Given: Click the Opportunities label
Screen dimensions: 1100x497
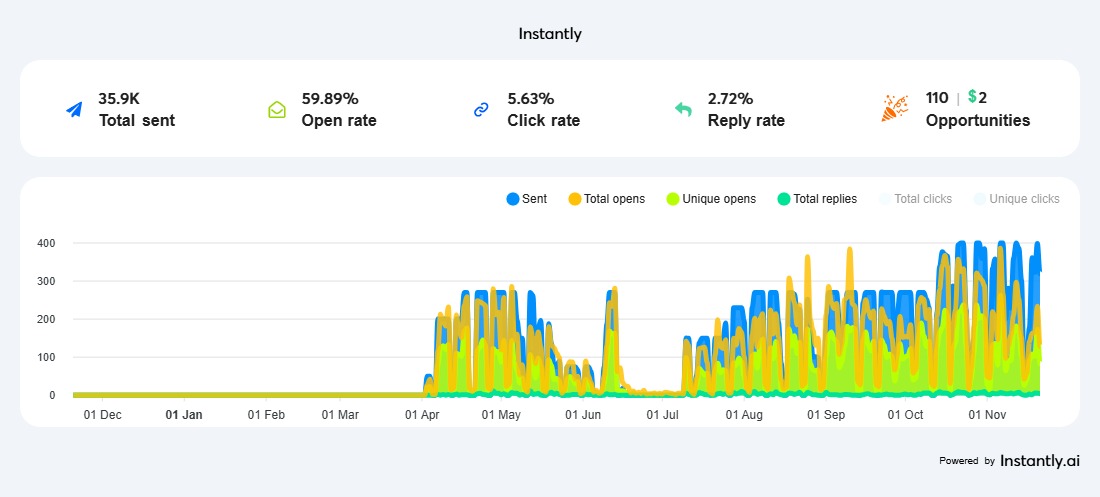Looking at the screenshot, I should [x=978, y=121].
